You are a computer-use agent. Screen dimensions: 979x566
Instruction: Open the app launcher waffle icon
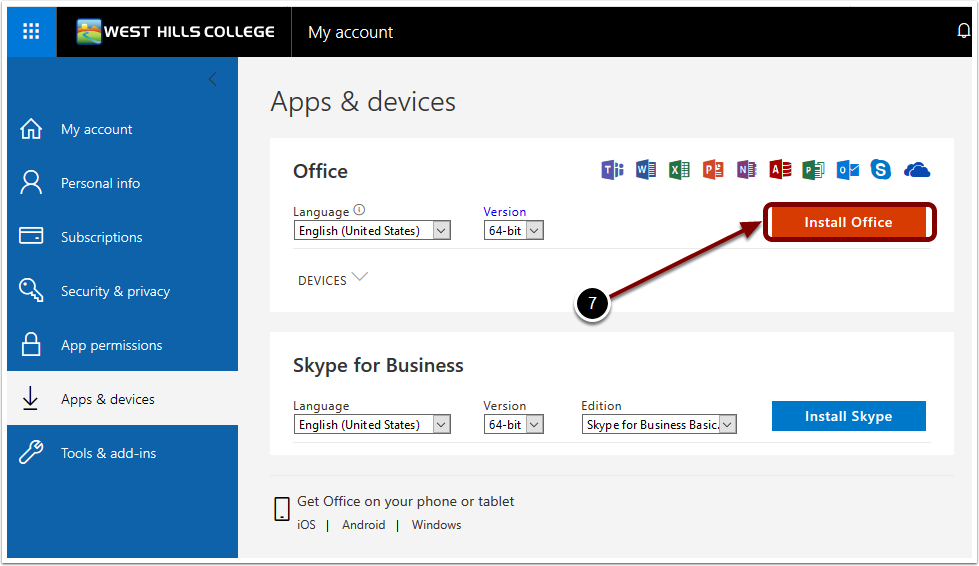pyautogui.click(x=31, y=31)
